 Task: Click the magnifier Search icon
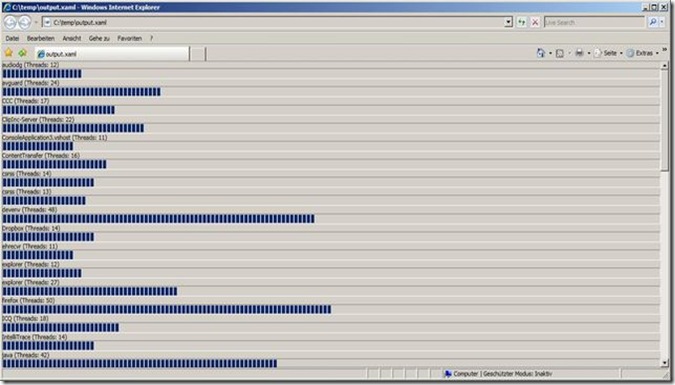tap(653, 22)
